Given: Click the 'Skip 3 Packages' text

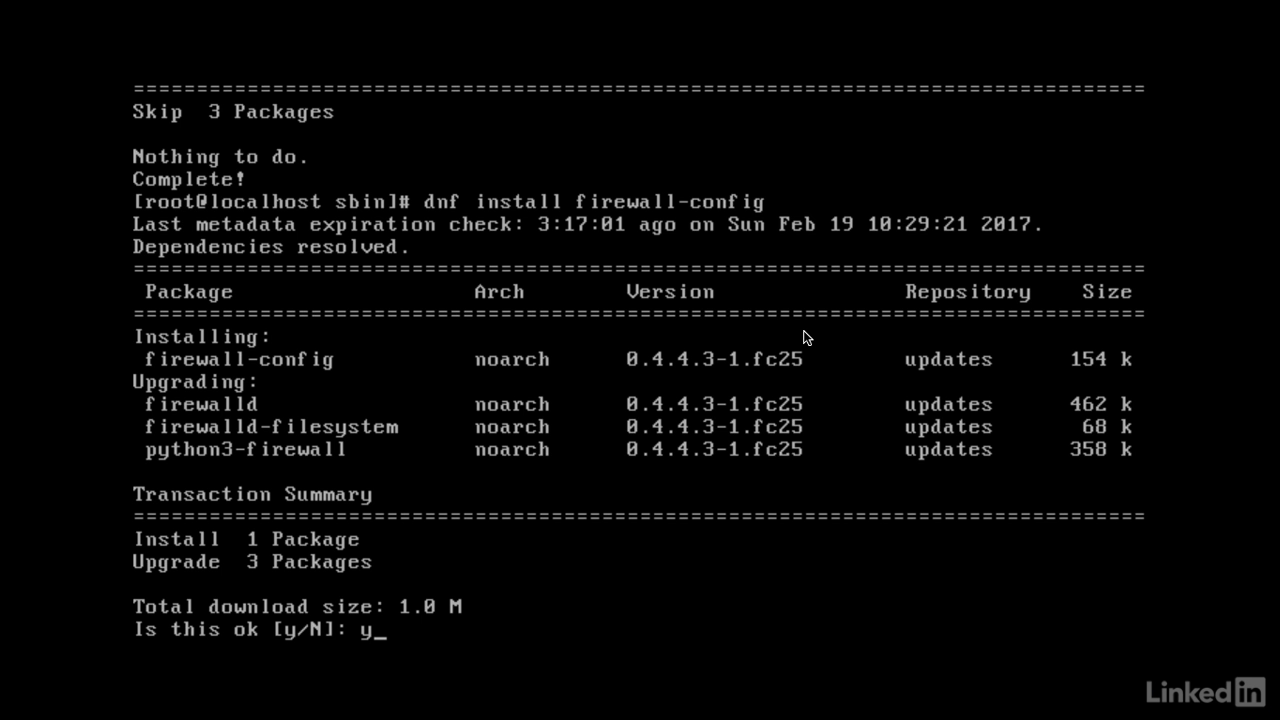Looking at the screenshot, I should (x=233, y=112).
